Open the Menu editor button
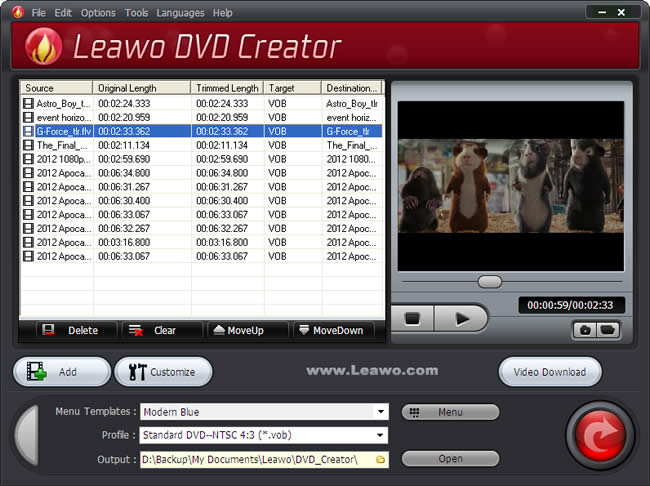Image resolution: width=650 pixels, height=486 pixels. 450,412
